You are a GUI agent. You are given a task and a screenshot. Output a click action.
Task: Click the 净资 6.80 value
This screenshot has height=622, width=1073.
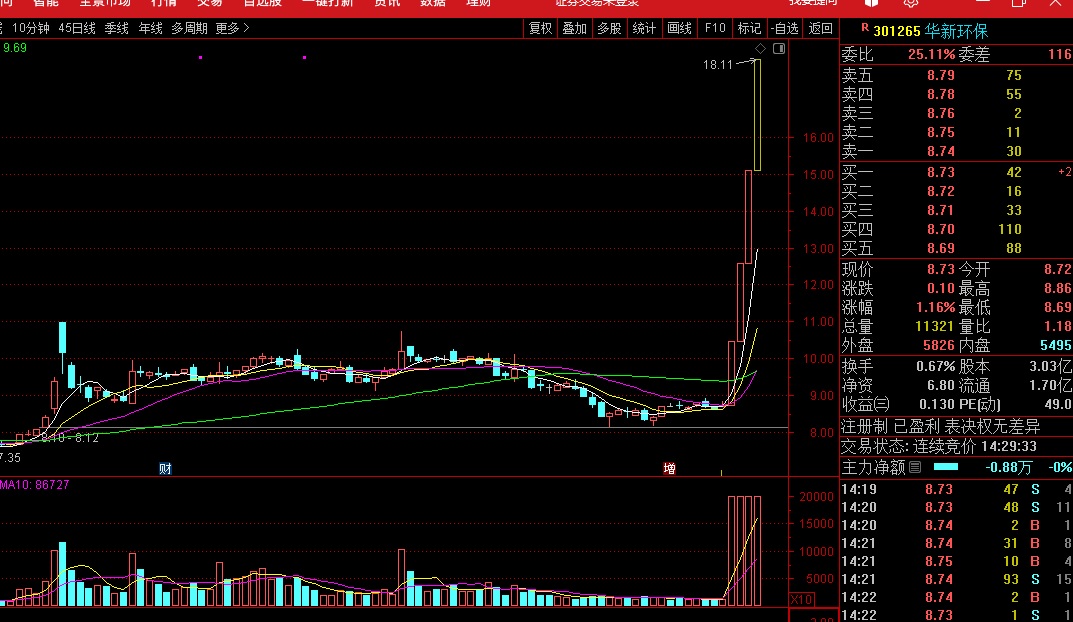click(941, 386)
